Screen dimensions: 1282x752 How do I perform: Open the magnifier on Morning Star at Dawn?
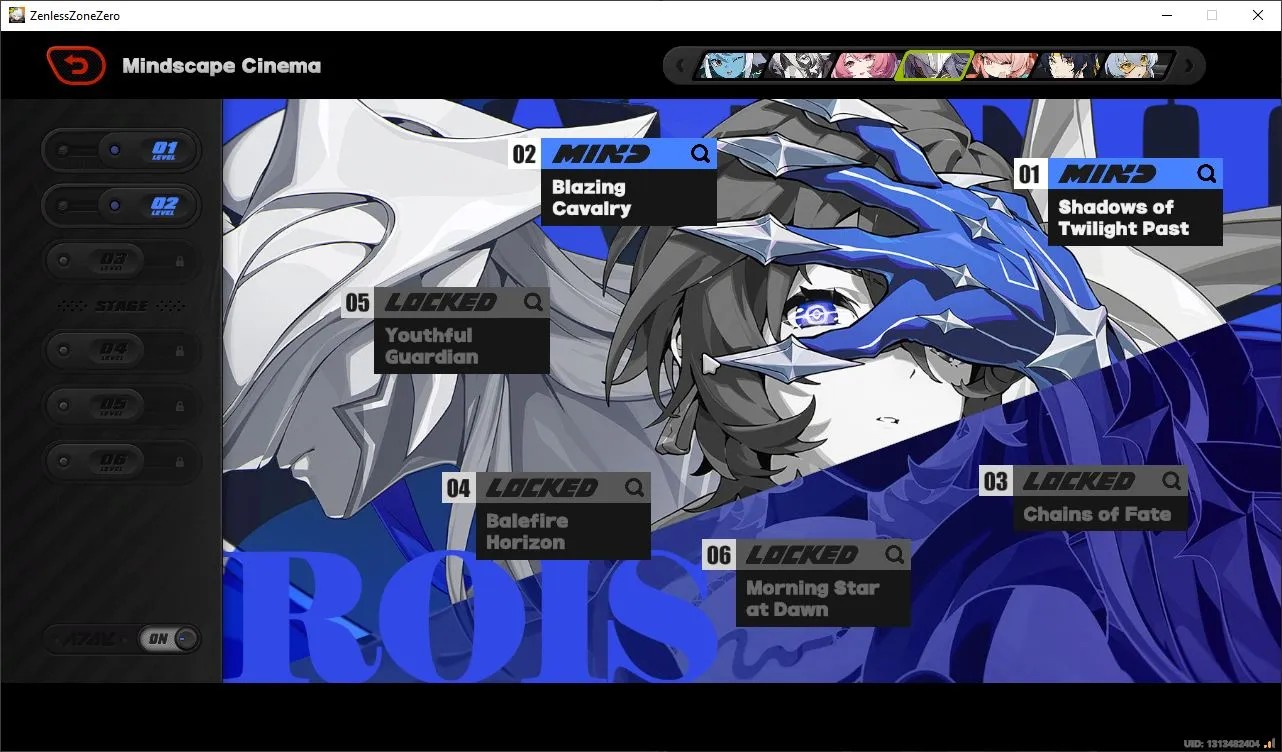[x=895, y=555]
